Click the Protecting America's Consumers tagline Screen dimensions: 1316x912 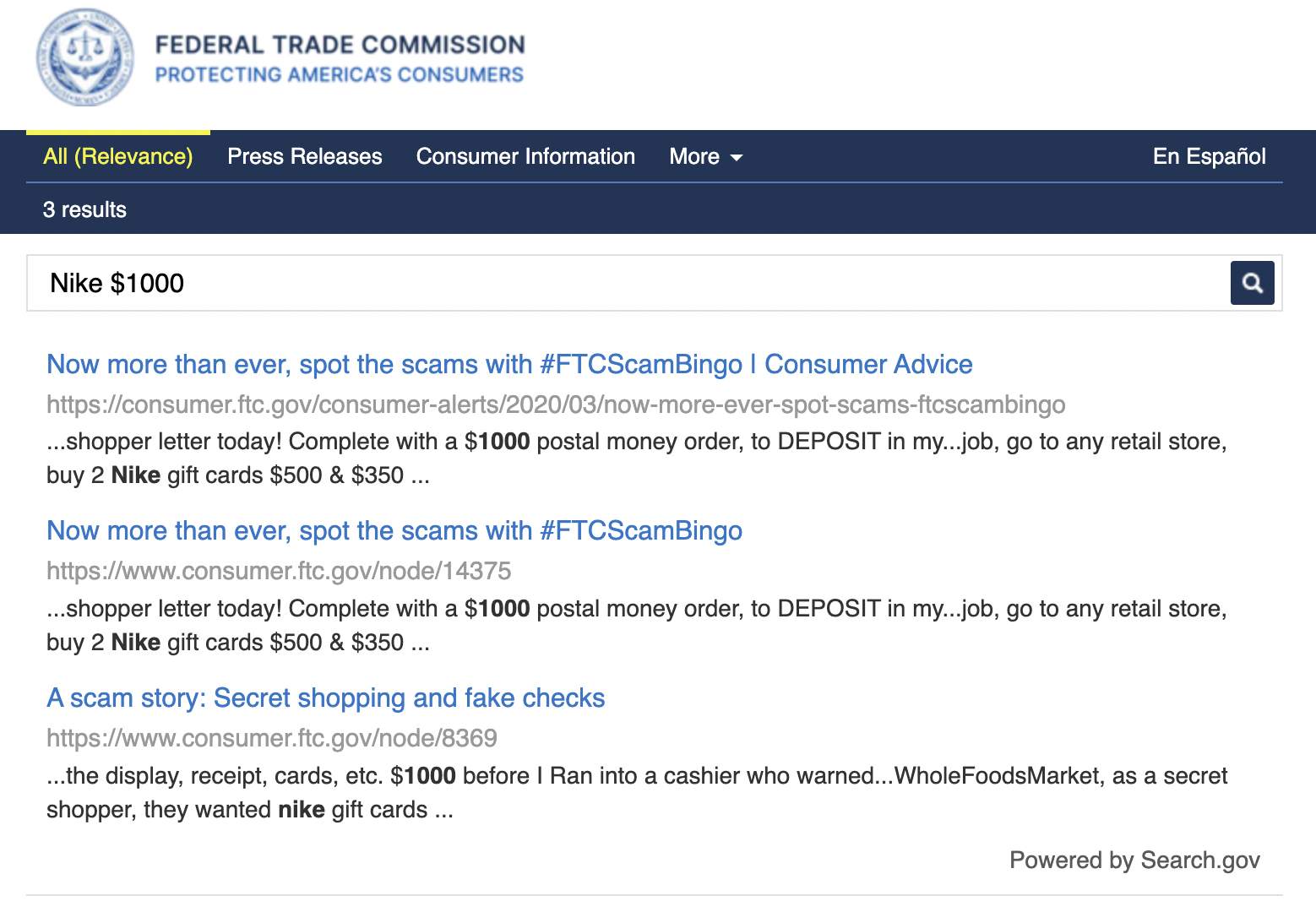(x=340, y=75)
